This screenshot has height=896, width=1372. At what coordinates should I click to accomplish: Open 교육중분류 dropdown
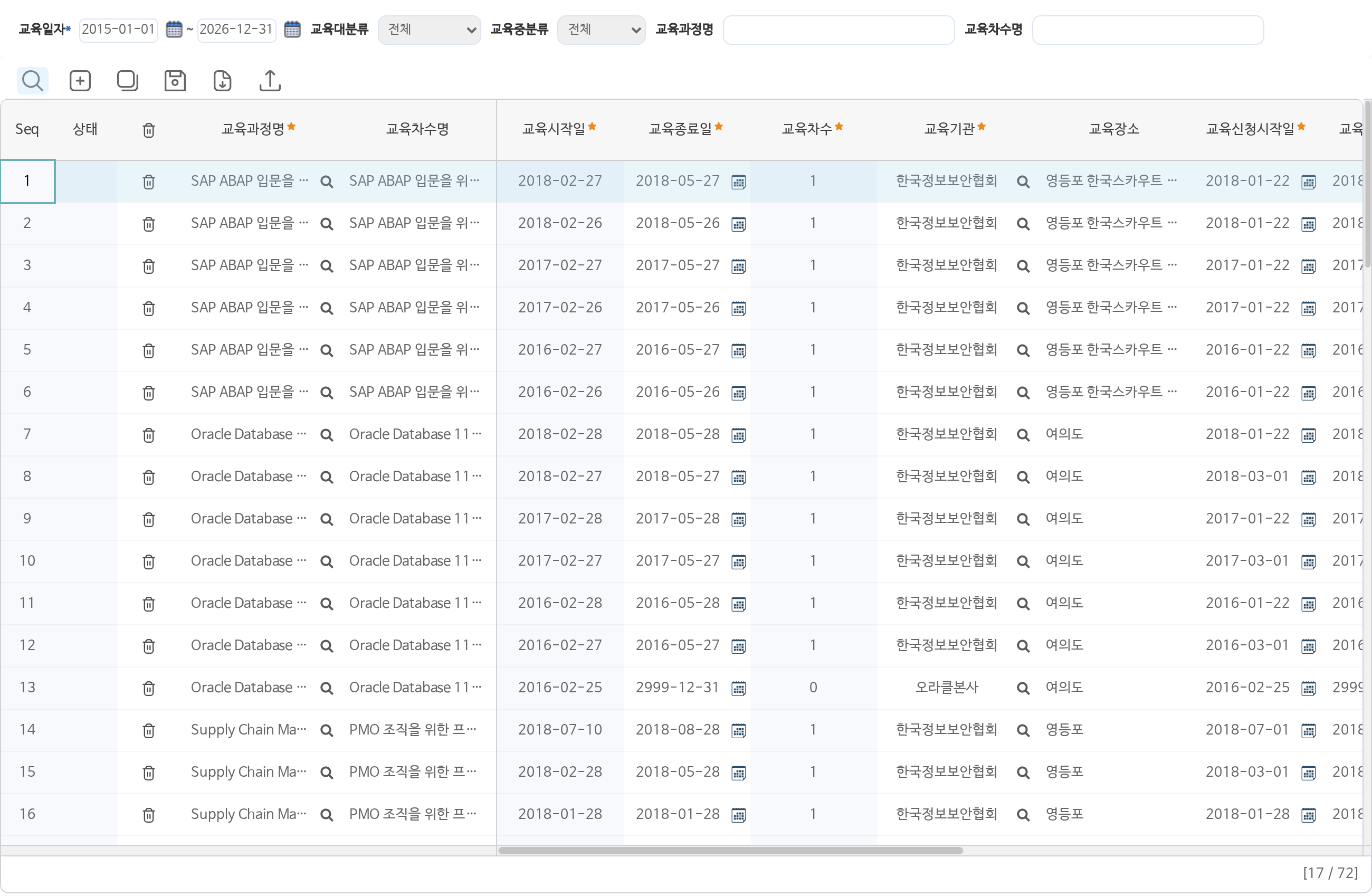(x=601, y=30)
